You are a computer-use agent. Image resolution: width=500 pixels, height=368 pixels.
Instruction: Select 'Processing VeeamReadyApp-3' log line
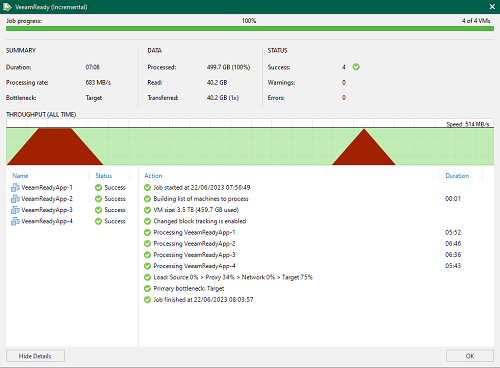pos(194,255)
